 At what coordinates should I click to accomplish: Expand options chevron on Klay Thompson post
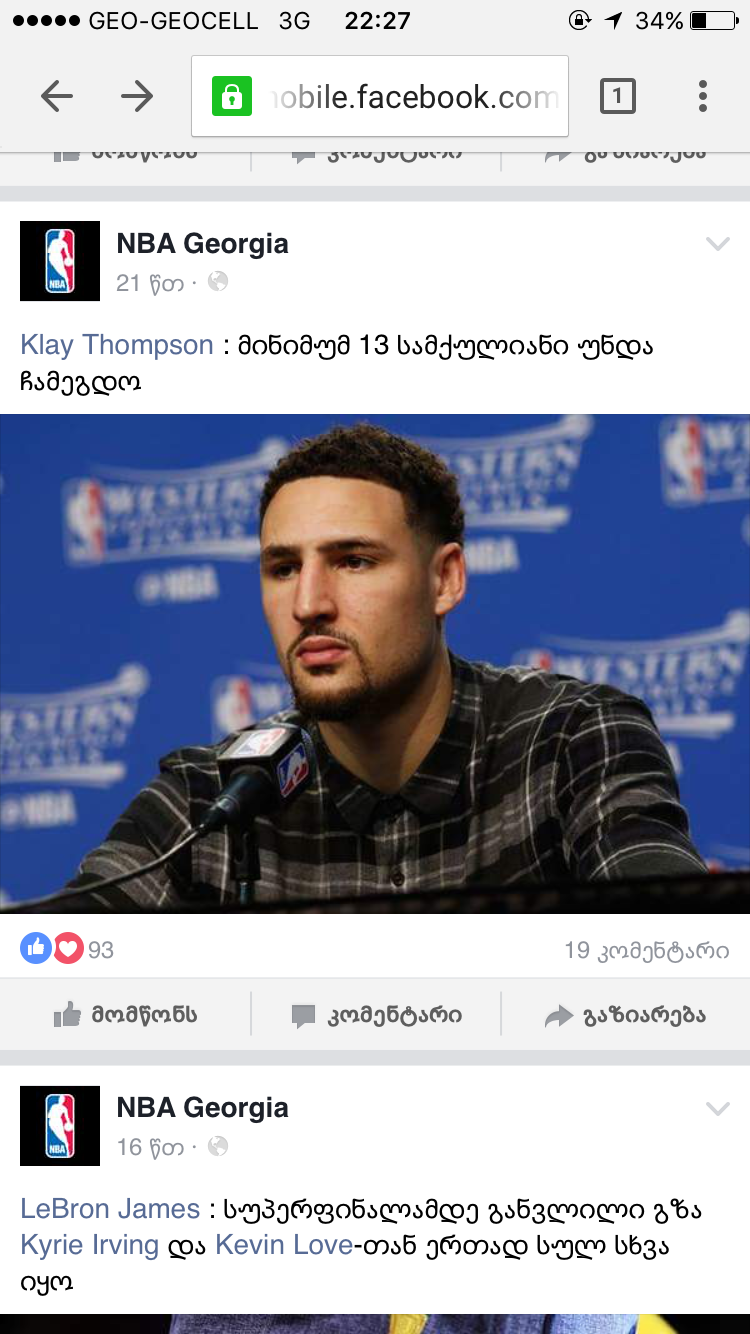click(718, 244)
